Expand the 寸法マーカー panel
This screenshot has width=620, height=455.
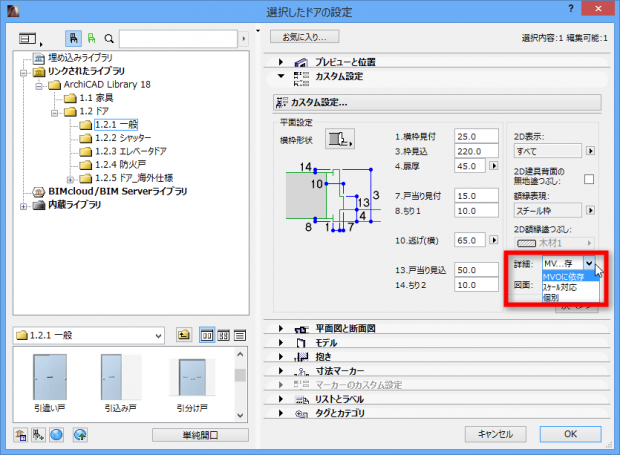pos(280,371)
